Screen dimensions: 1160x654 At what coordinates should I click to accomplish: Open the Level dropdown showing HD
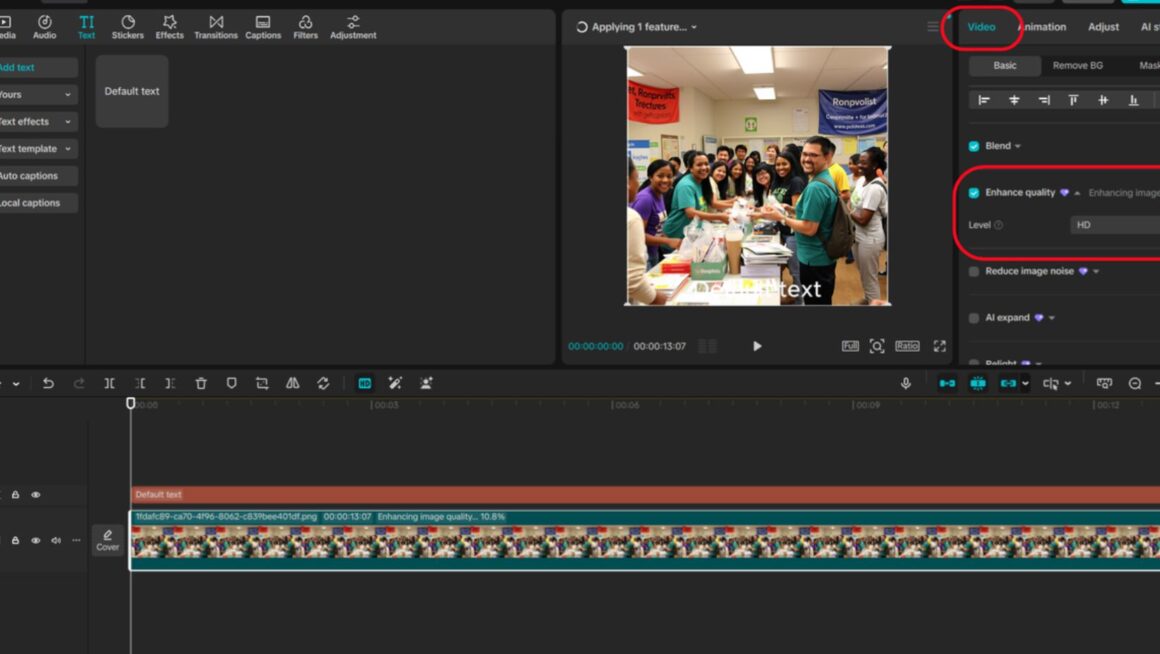coord(1115,225)
